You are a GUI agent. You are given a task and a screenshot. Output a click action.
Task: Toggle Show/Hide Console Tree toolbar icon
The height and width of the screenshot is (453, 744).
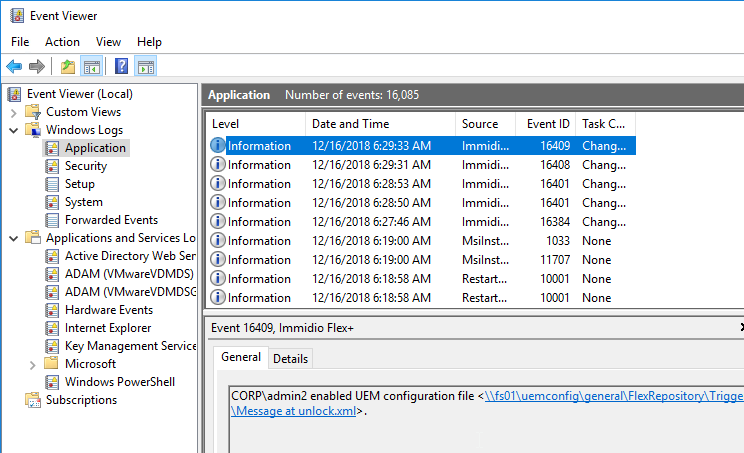point(92,66)
